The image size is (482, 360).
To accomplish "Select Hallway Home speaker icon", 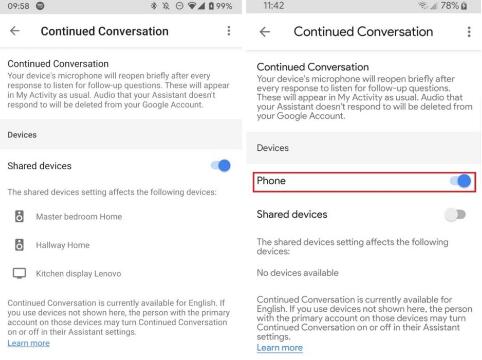I will pos(19,245).
